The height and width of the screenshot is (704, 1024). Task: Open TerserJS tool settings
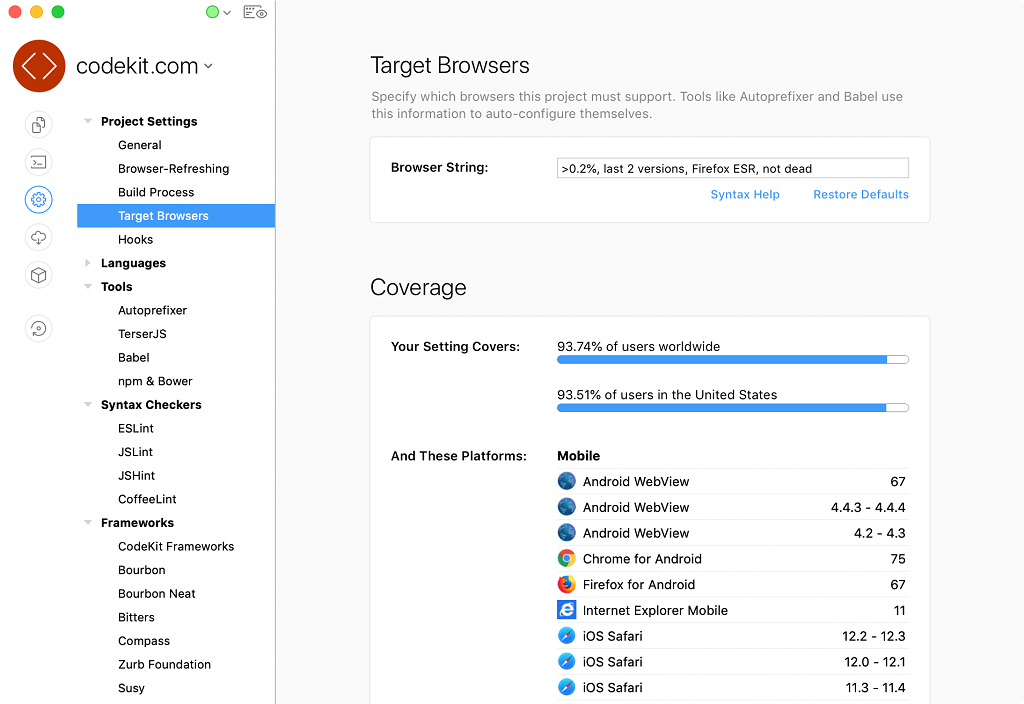(142, 334)
